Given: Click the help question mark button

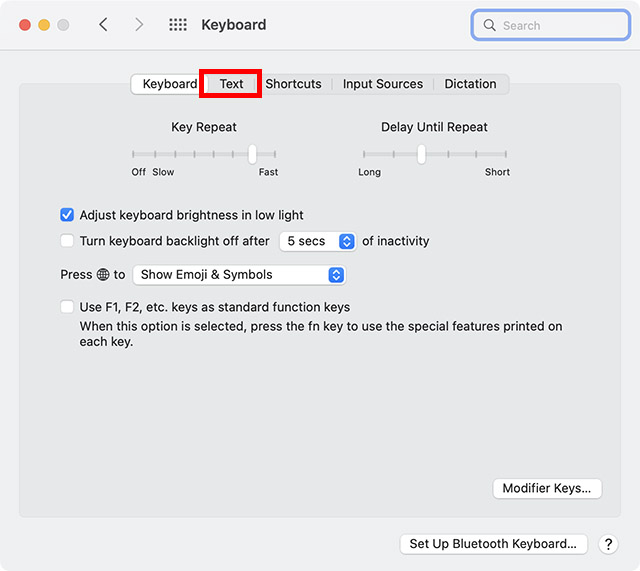Looking at the screenshot, I should (x=608, y=544).
